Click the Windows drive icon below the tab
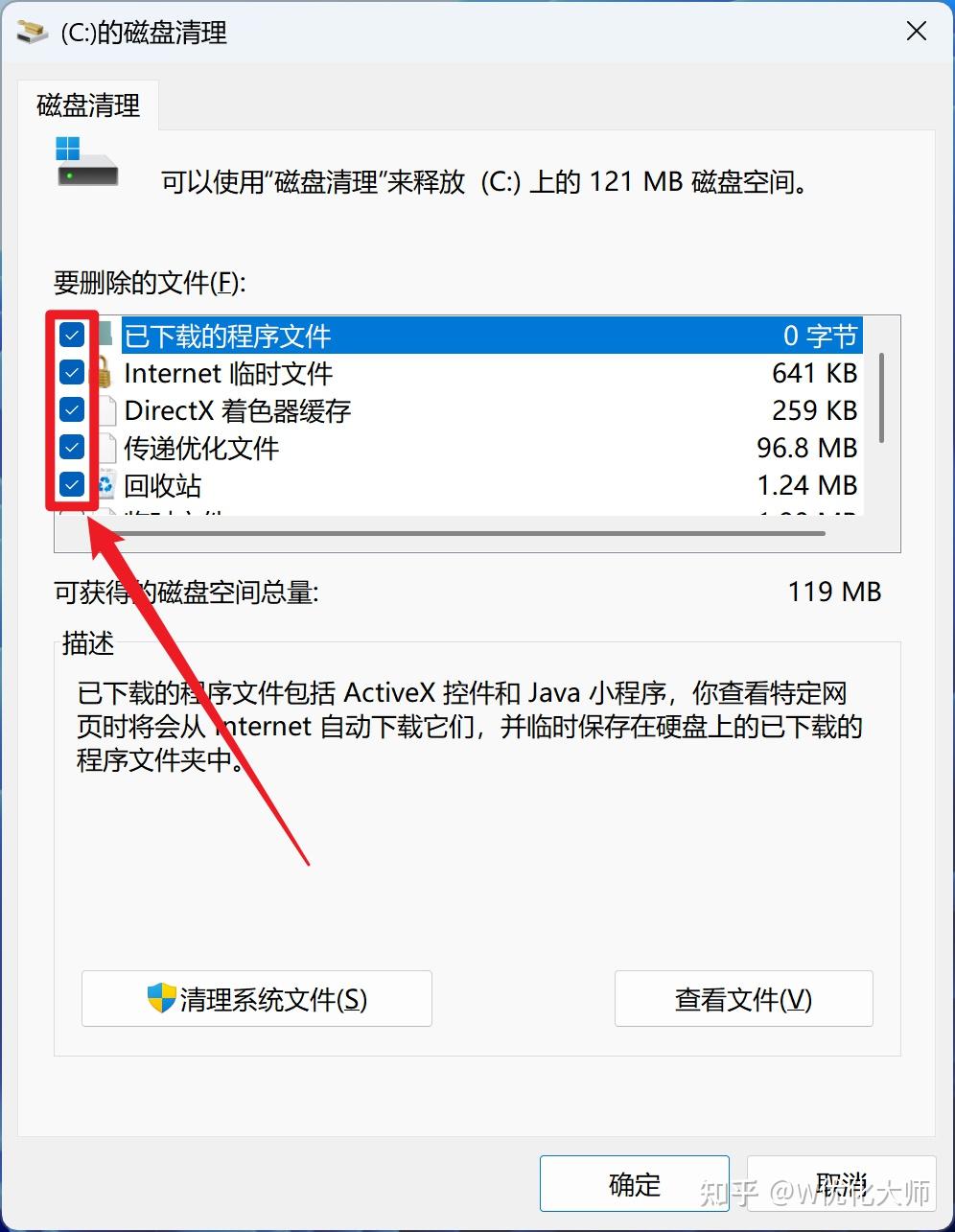The image size is (955, 1232). pos(86,162)
